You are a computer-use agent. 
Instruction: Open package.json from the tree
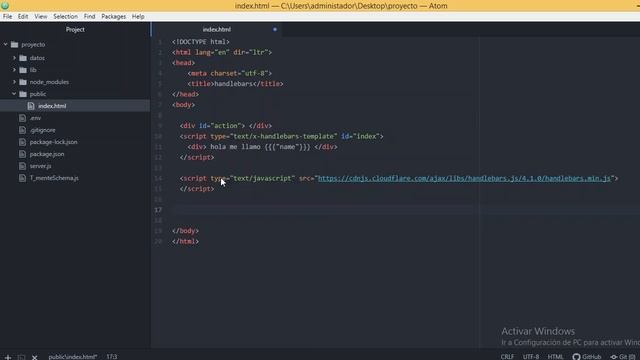(47, 154)
